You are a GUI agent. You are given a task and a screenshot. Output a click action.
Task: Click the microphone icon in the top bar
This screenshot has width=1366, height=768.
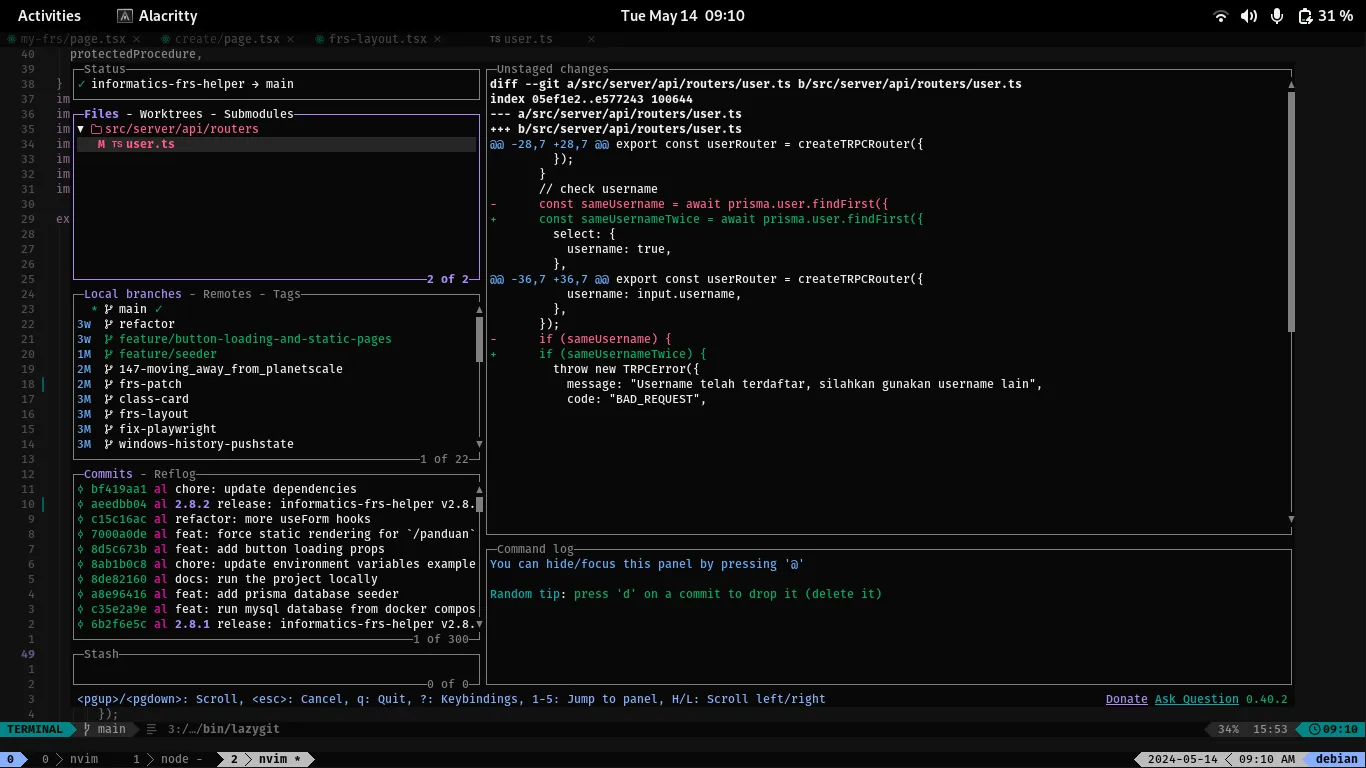coord(1276,15)
